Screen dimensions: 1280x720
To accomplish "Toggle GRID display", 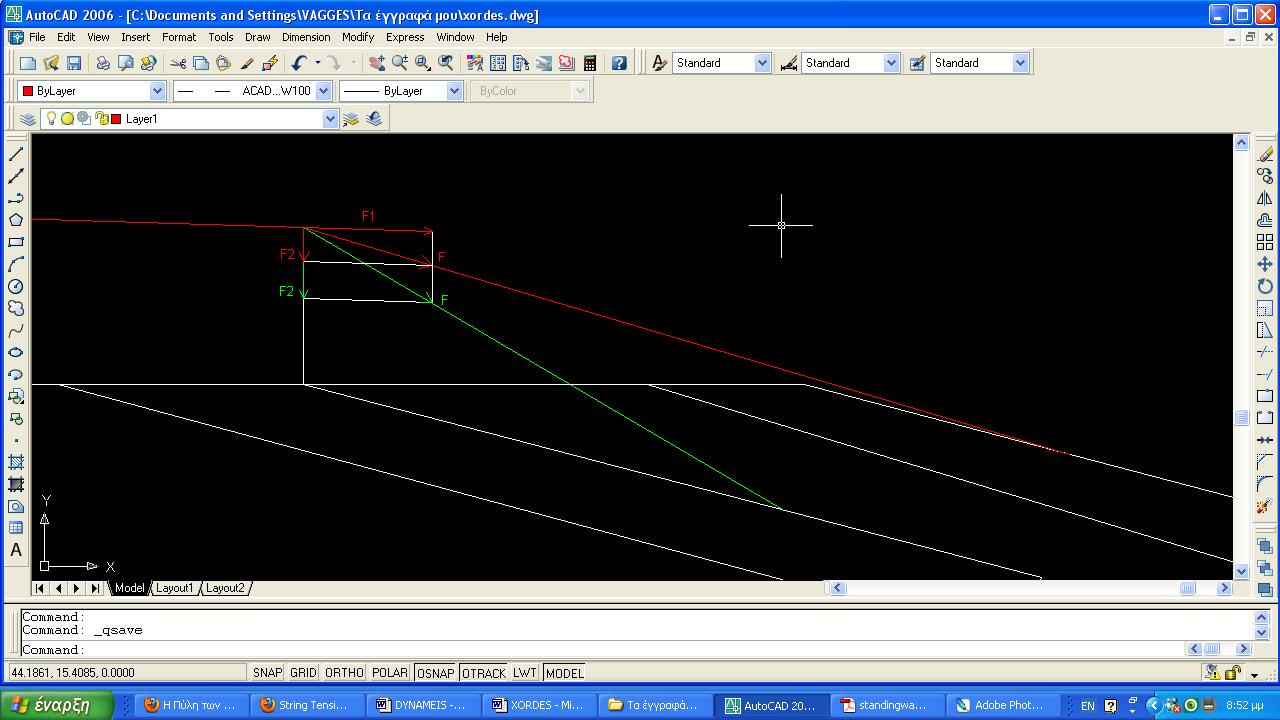I will point(303,673).
